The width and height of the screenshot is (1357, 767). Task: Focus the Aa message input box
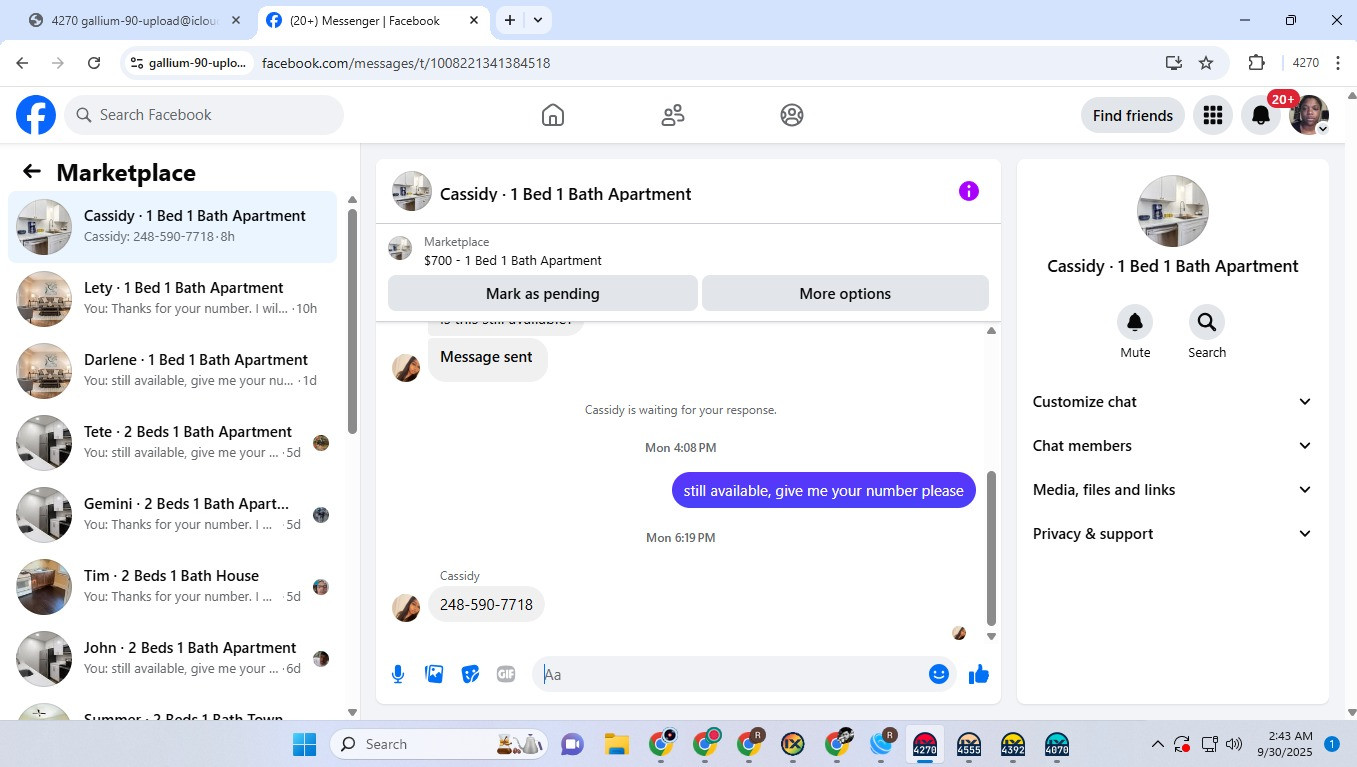coord(733,674)
